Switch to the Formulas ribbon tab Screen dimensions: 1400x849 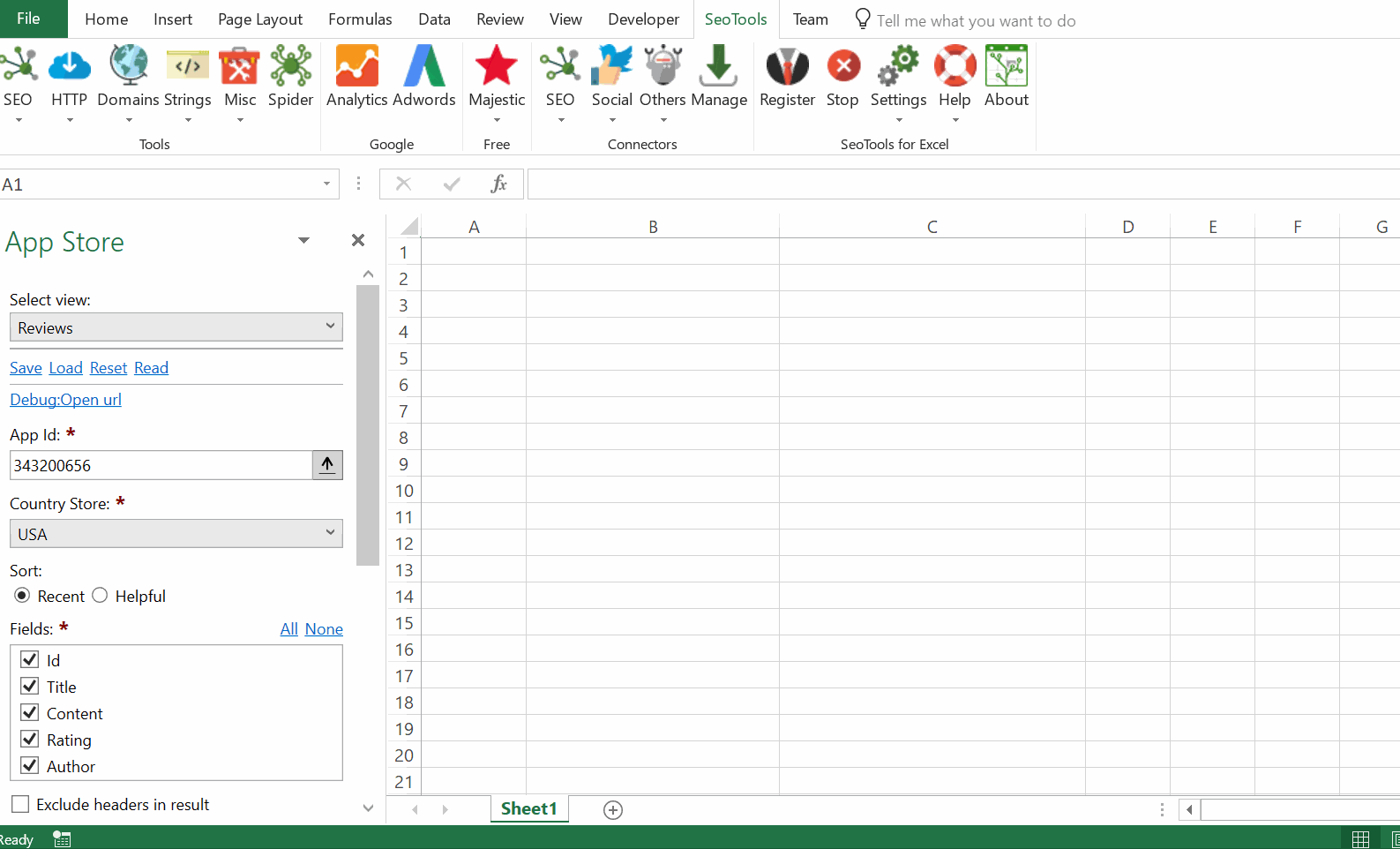(x=360, y=19)
